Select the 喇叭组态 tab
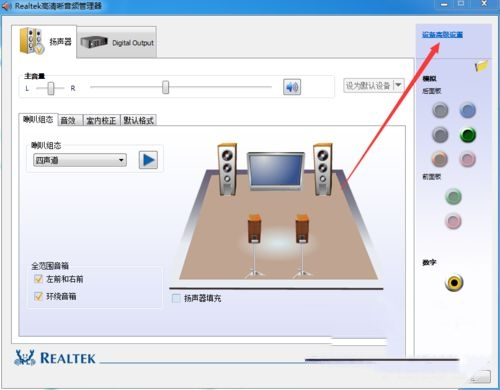The image size is (500, 390). pyautogui.click(x=38, y=119)
